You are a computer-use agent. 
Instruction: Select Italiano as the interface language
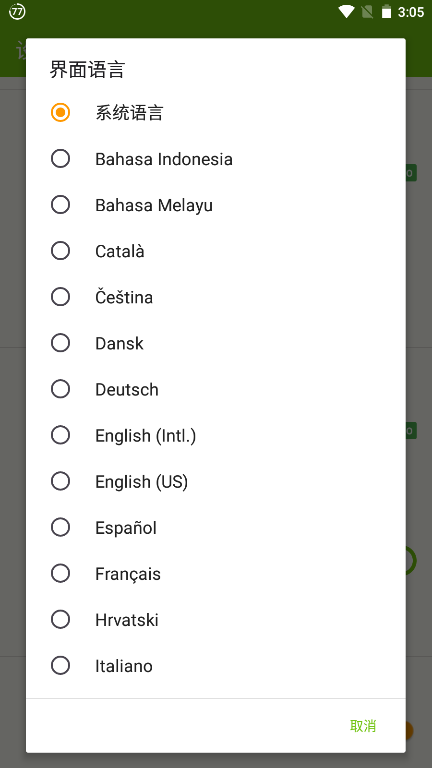(x=216, y=666)
